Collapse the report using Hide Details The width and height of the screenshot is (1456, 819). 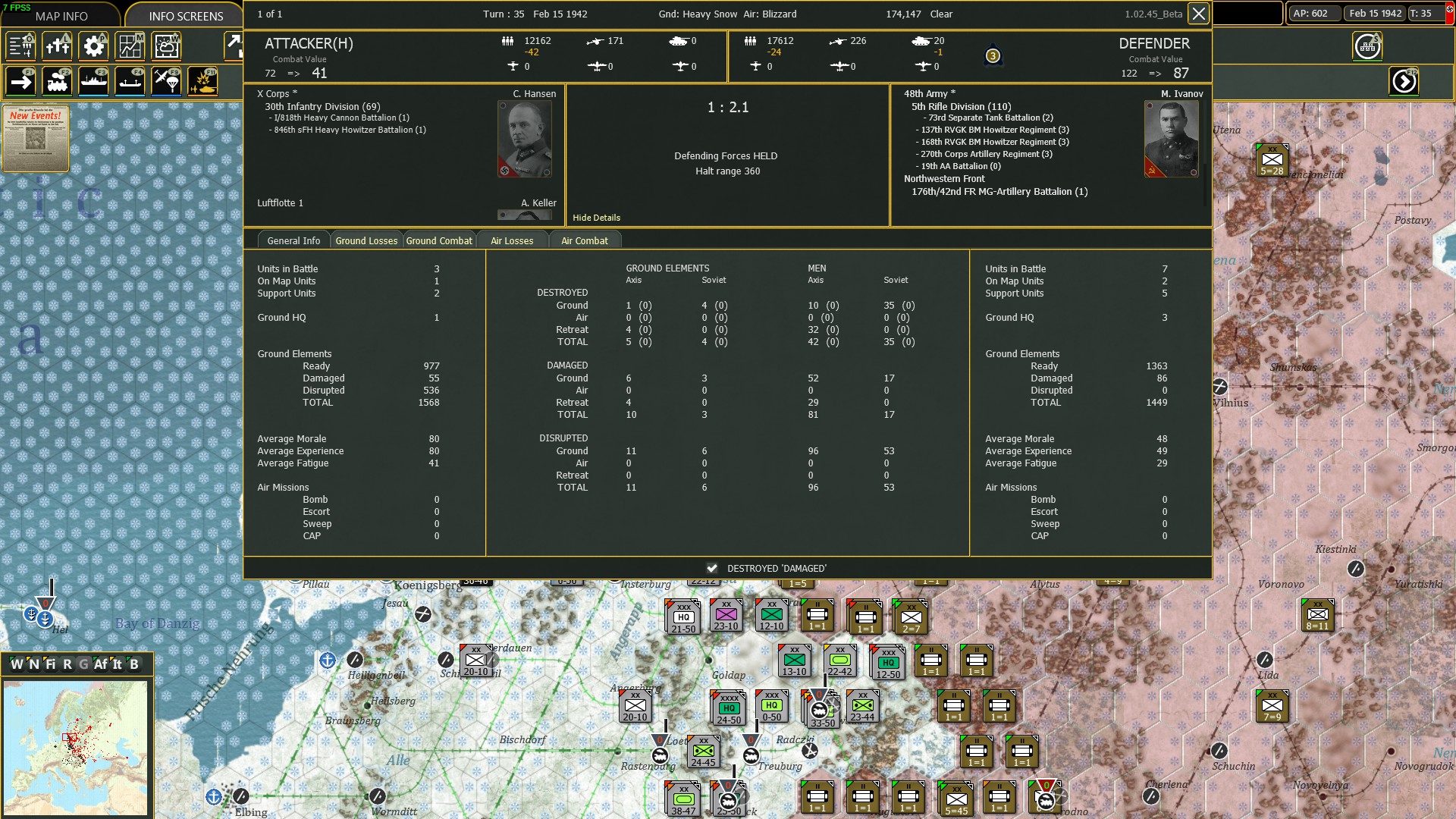pyautogui.click(x=596, y=218)
